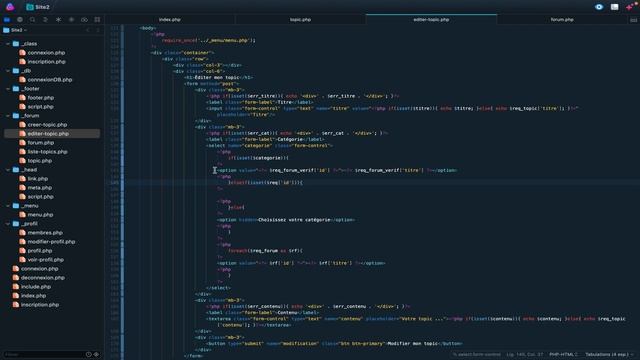Image resolution: width=640 pixels, height=360 pixels.
Task: Collapse the _head folder
Action: [8, 170]
